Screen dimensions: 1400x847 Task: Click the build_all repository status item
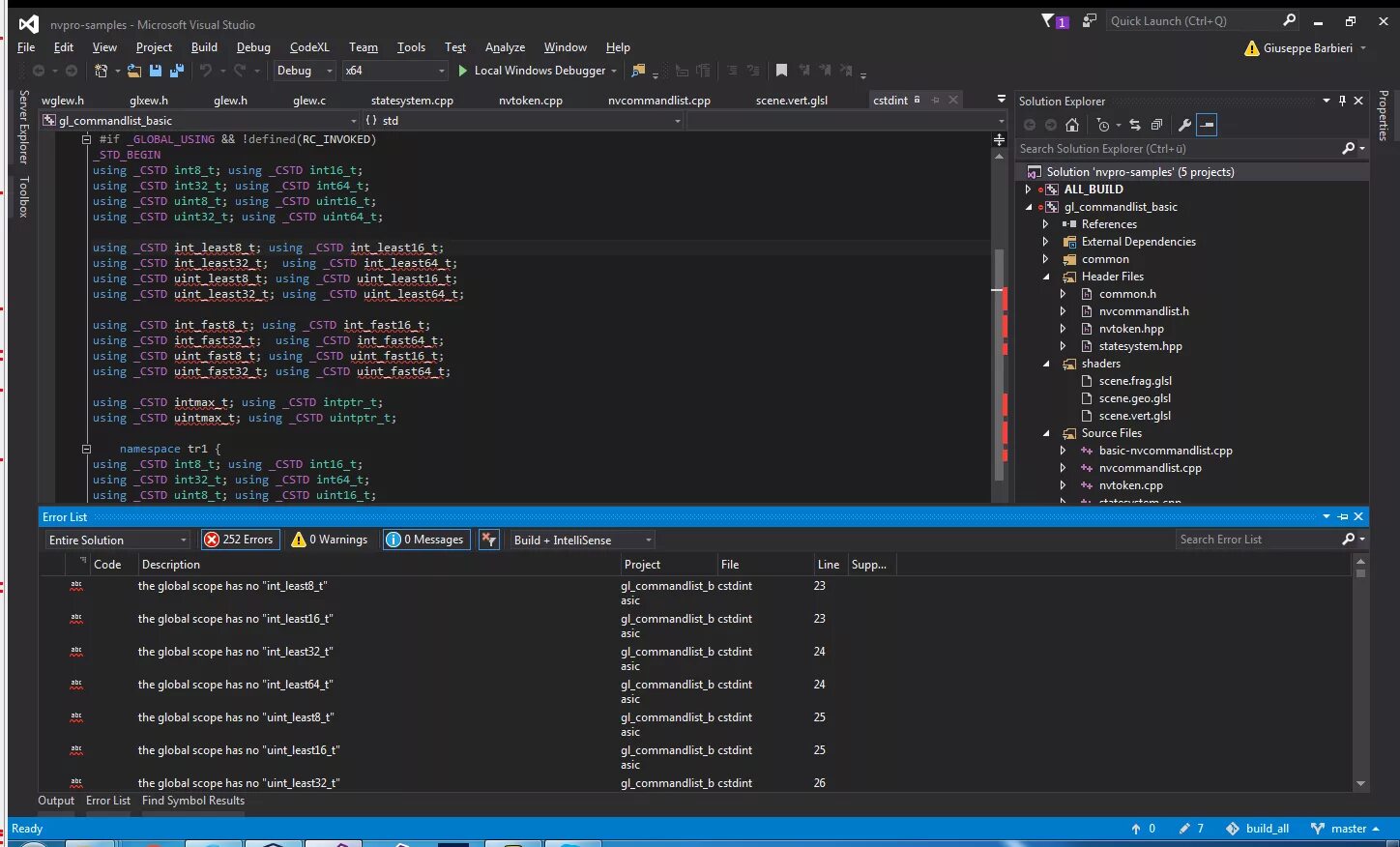pos(1258,829)
